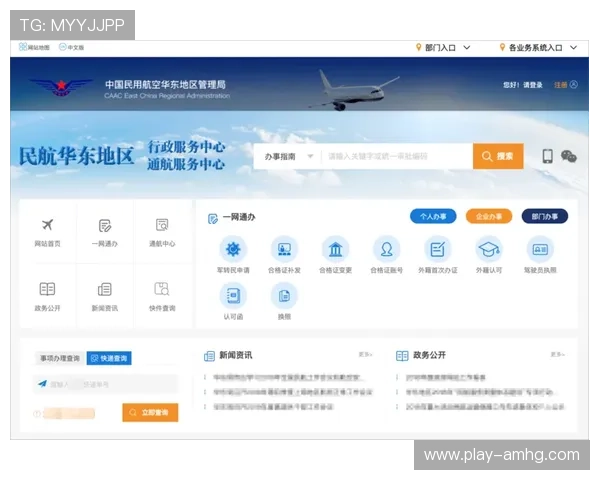
Task: Click 更多 beside 新闻资讯
Action: coord(365,354)
